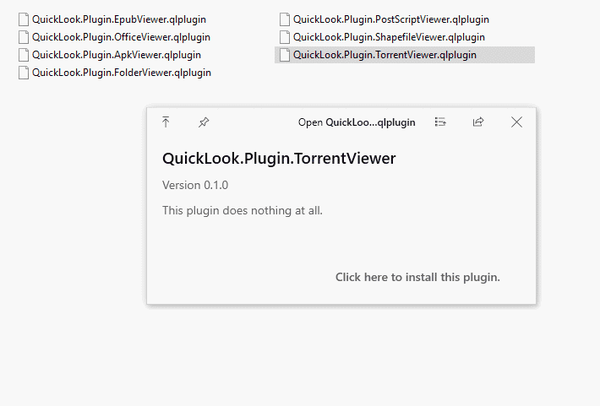Click the highlighted TorrentViewer.qlplugin file name
Viewport: 600px width, 406px height.
pyautogui.click(x=384, y=55)
